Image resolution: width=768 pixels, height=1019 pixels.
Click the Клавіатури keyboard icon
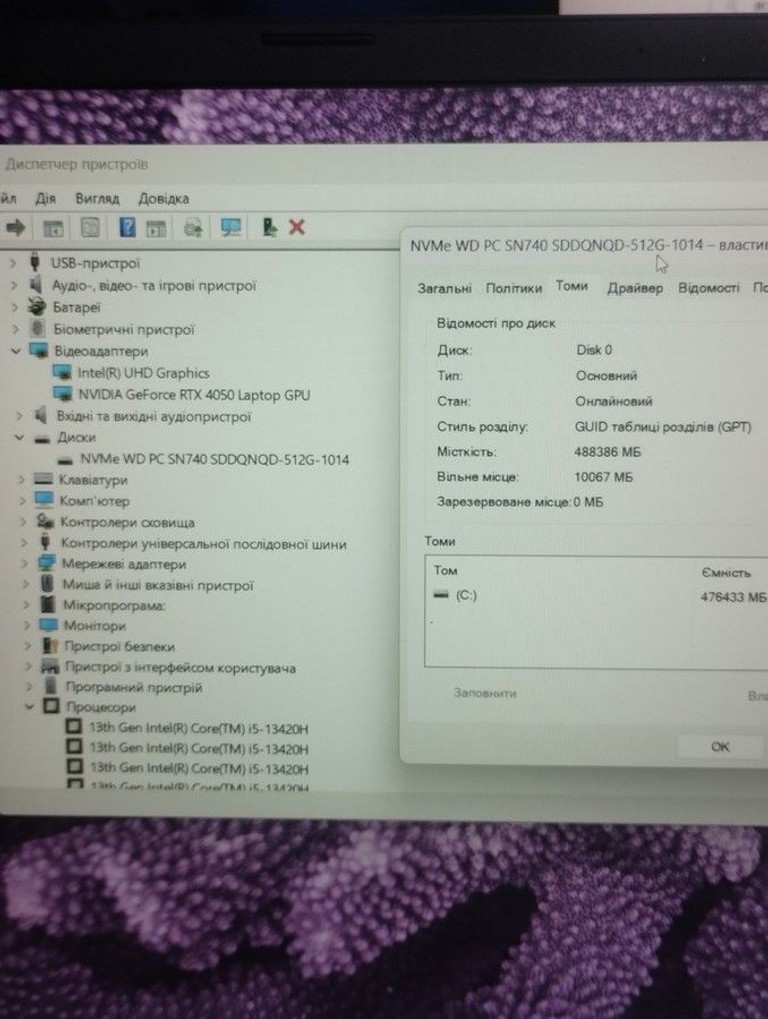tap(43, 480)
